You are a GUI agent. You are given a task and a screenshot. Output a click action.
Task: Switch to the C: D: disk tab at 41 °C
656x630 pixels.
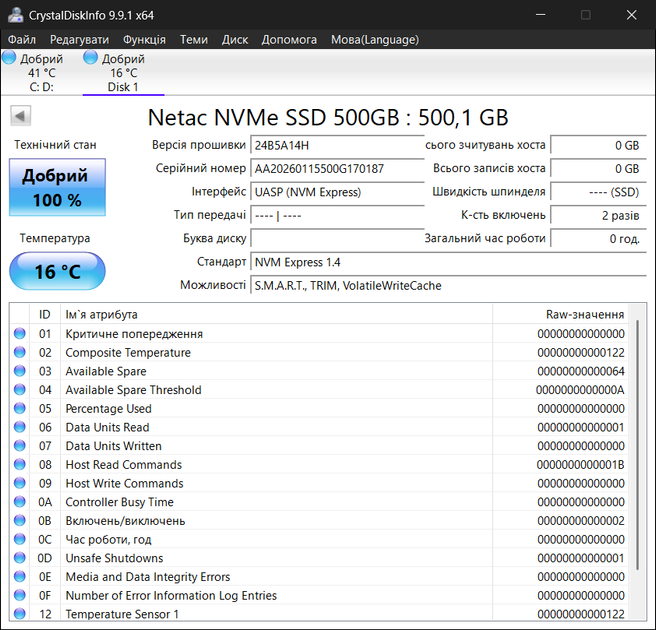pos(41,72)
